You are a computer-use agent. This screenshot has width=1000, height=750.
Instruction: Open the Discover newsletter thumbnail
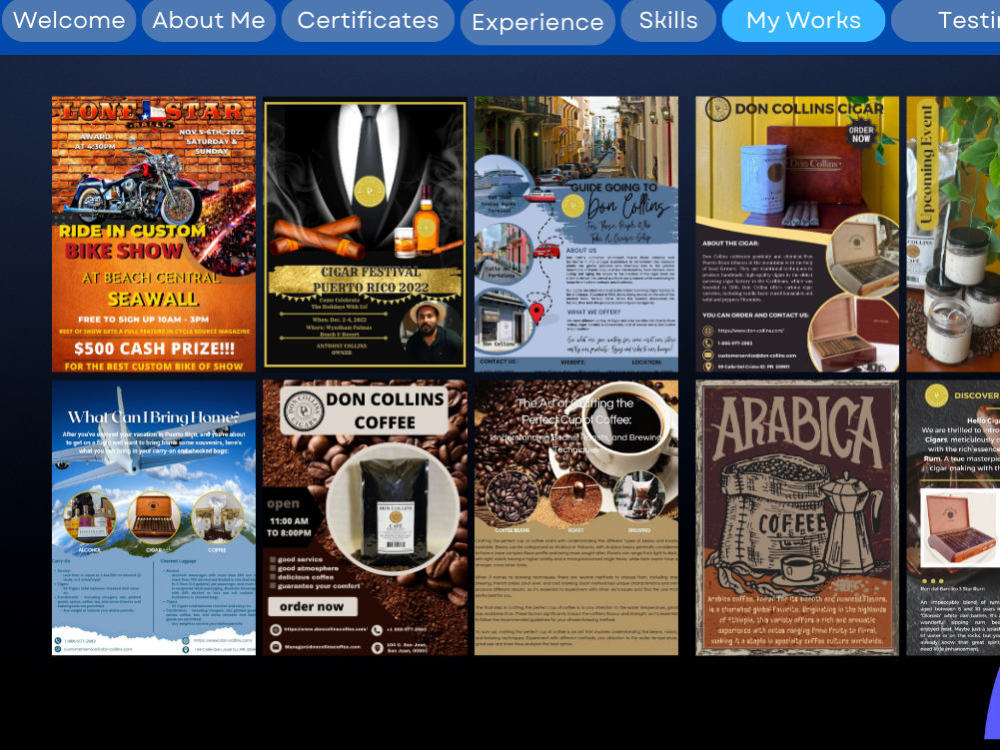pyautogui.click(x=953, y=518)
